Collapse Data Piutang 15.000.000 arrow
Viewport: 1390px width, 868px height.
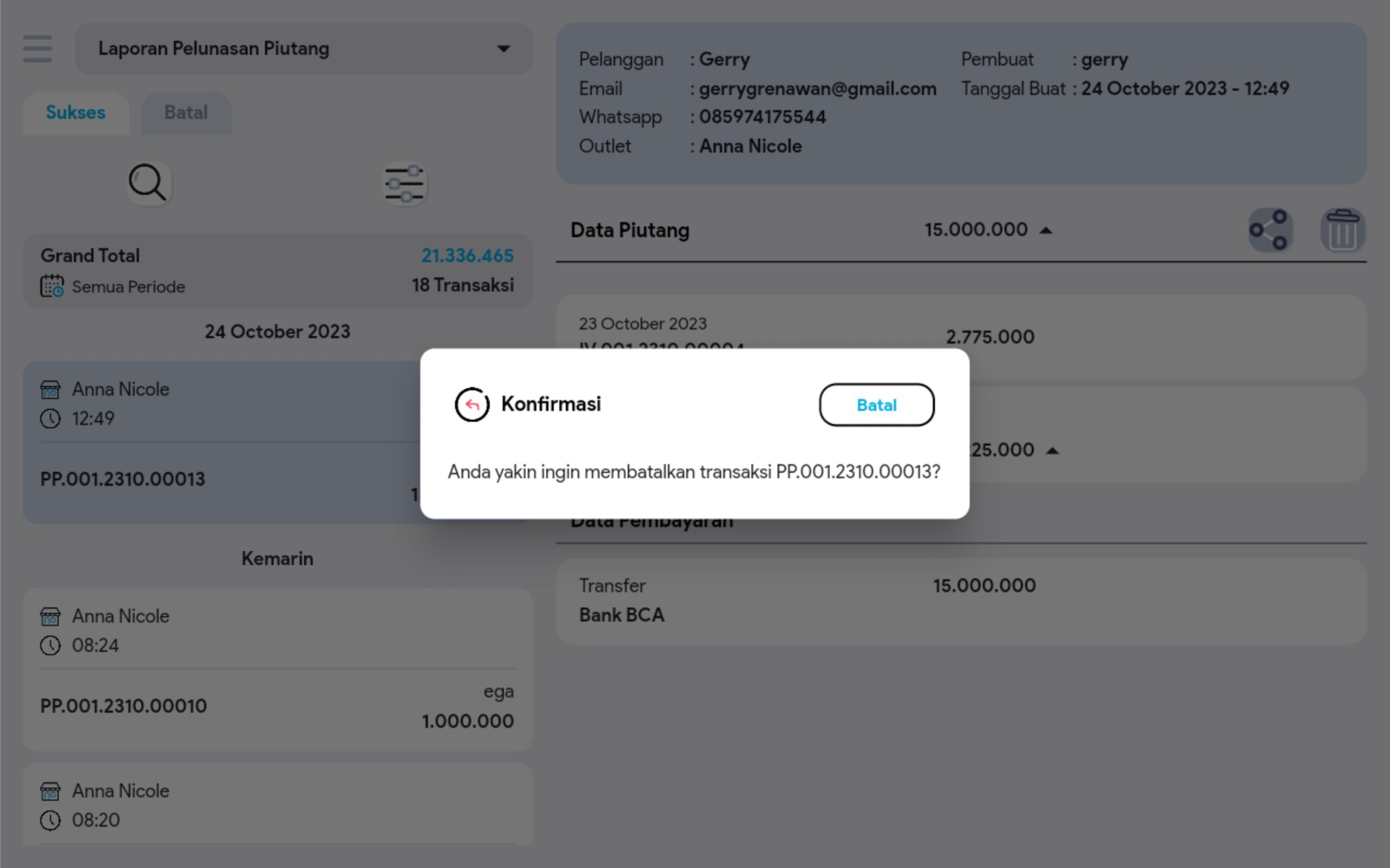coord(1046,230)
